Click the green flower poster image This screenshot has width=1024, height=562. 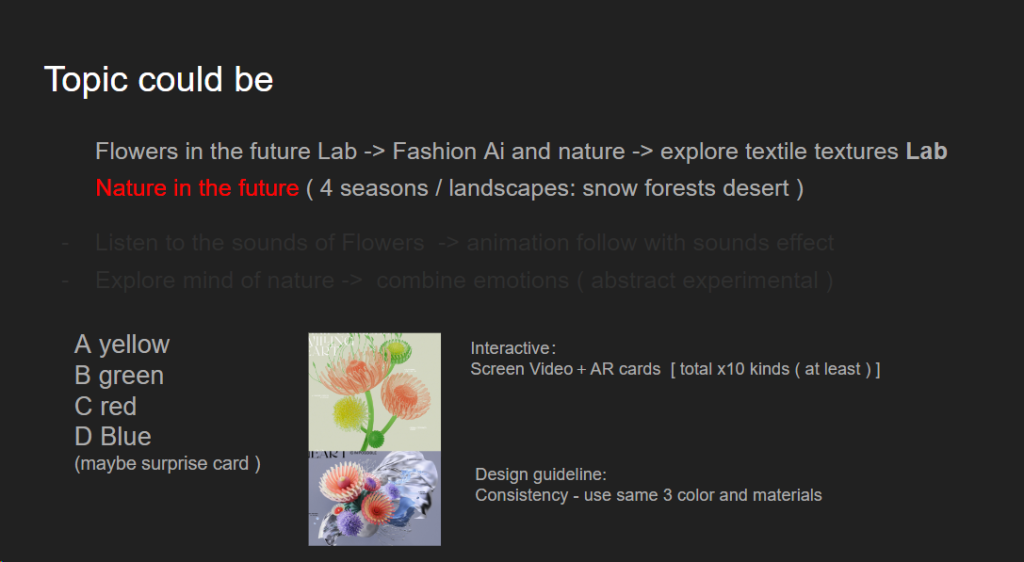(375, 392)
